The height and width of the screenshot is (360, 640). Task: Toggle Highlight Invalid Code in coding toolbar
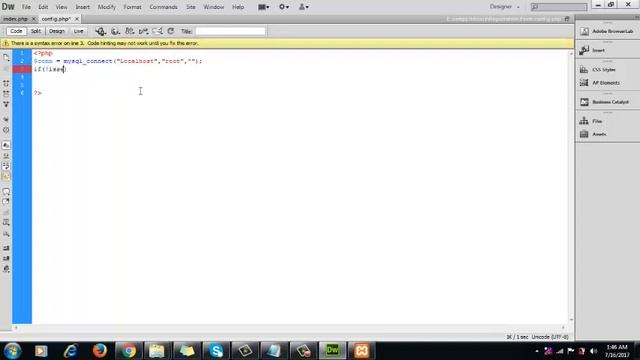(6, 156)
